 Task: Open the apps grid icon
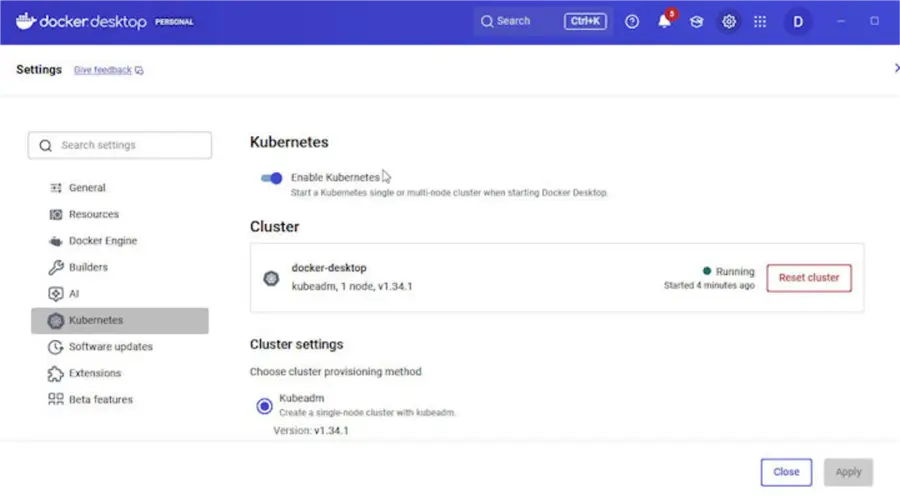pos(760,22)
